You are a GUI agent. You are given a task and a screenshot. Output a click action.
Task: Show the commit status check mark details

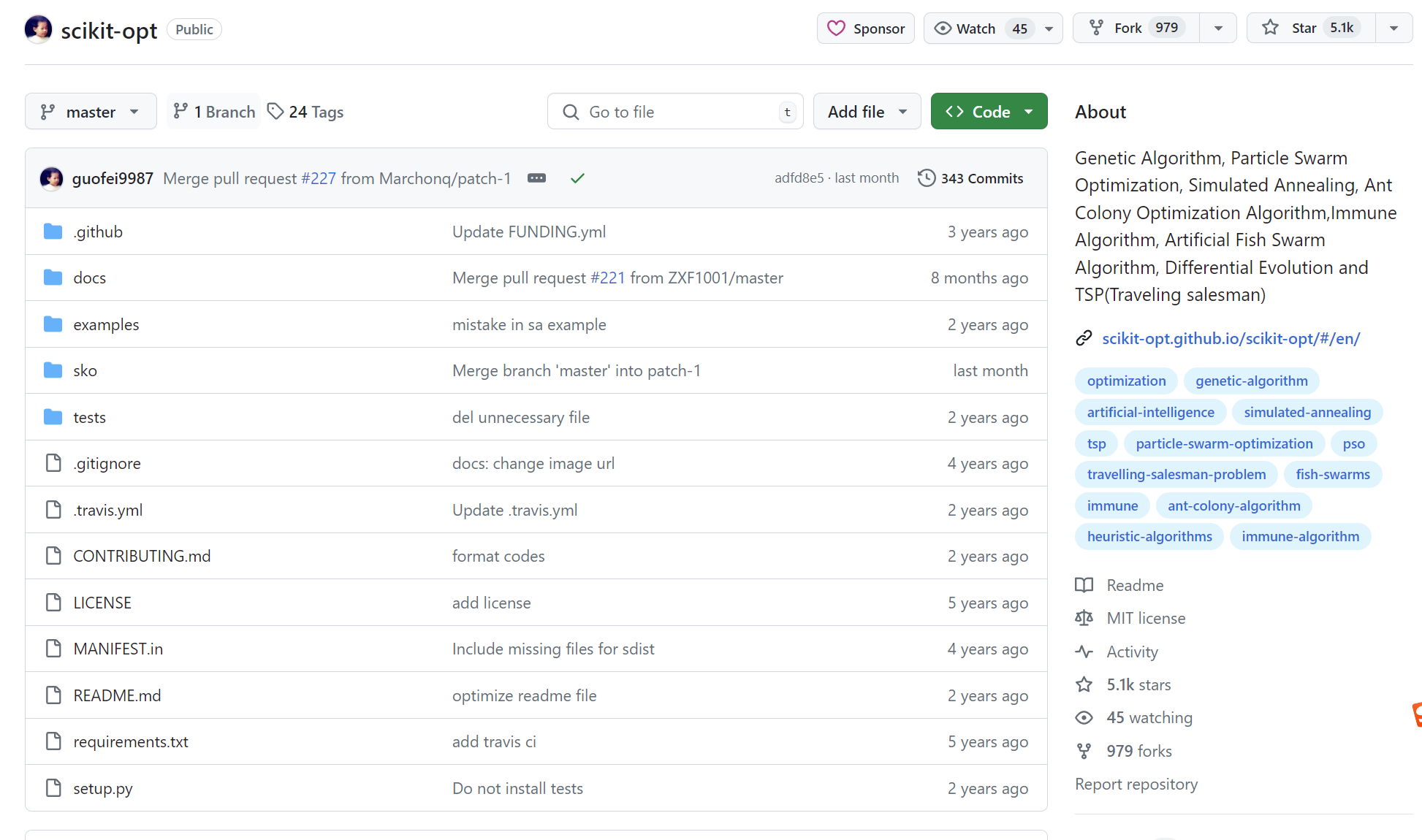point(577,178)
